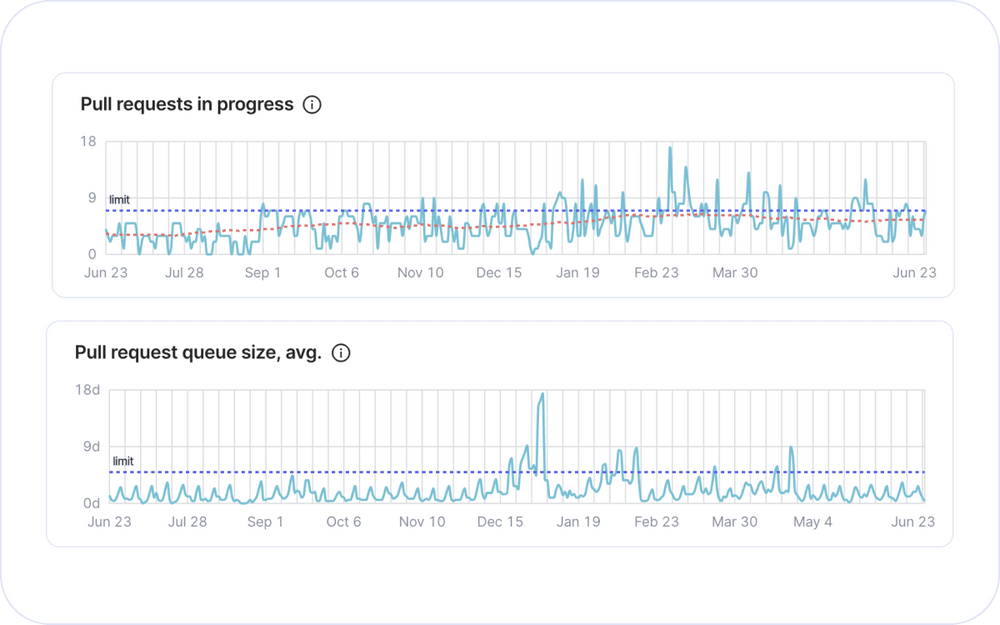Click the info icon beside Pull requests in progress
1000x625 pixels.
point(314,103)
